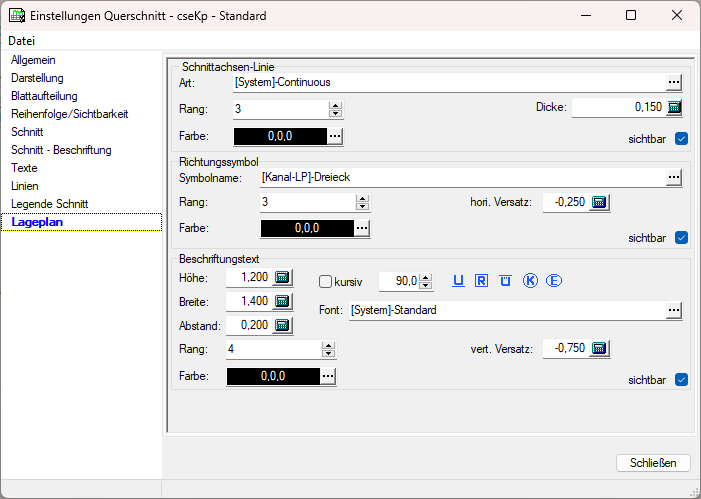Browse symbols for Symbolname field
The width and height of the screenshot is (701, 499).
tap(674, 177)
